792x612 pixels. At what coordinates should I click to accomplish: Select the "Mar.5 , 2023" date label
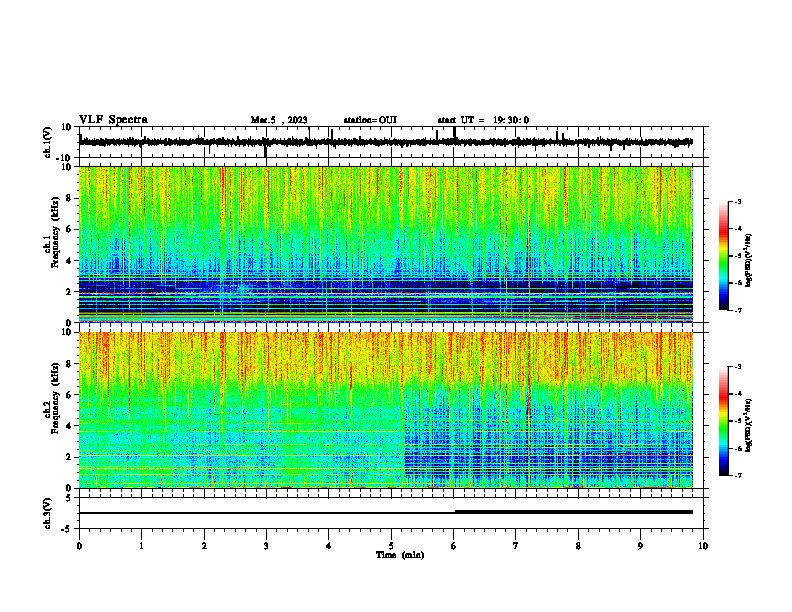[x=279, y=120]
